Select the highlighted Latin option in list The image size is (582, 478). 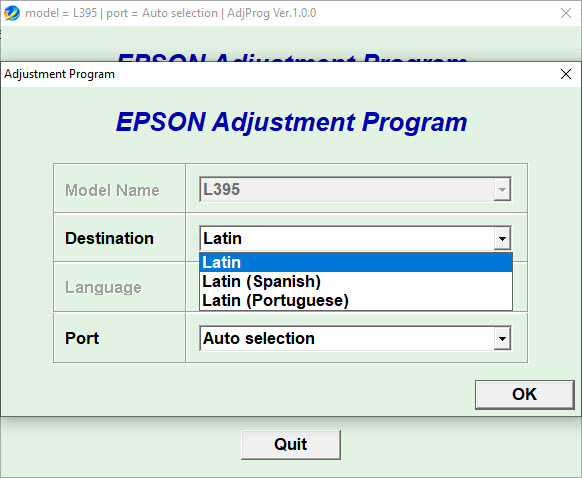(356, 262)
